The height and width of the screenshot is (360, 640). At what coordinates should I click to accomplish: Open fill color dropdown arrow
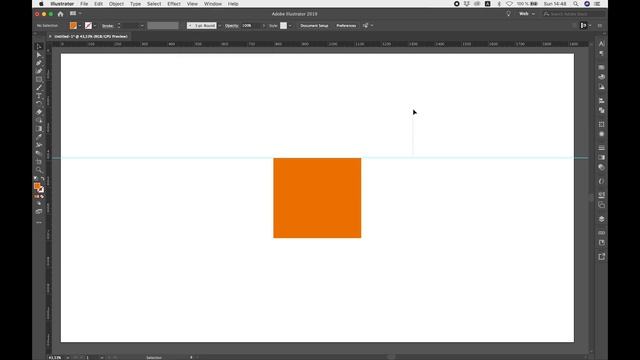pyautogui.click(x=80, y=26)
